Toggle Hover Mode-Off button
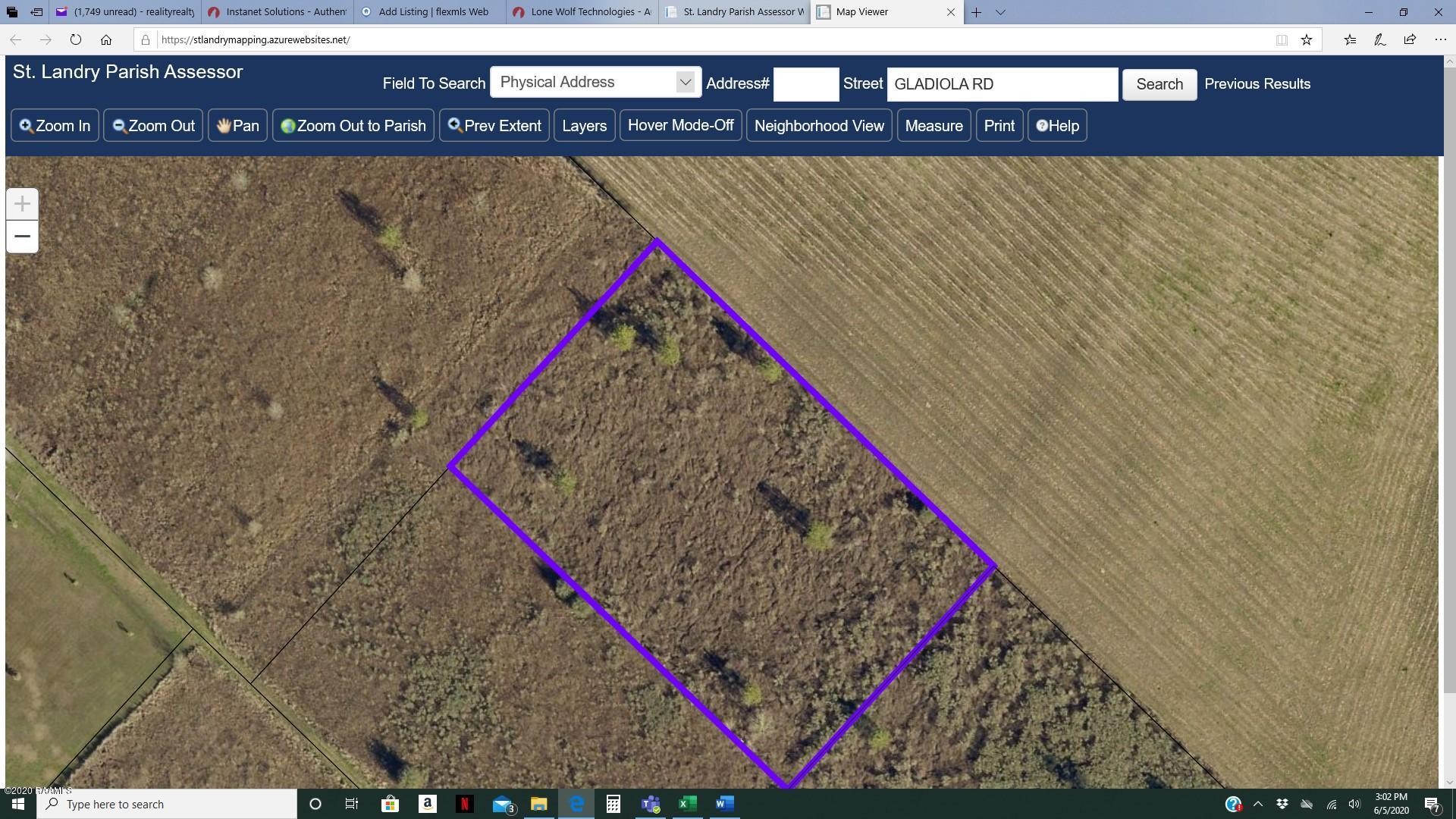This screenshot has width=1456, height=819. [680, 125]
